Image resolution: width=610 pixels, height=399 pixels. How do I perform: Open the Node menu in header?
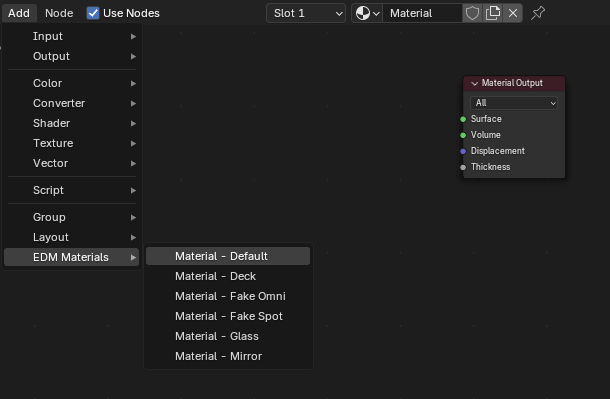59,13
